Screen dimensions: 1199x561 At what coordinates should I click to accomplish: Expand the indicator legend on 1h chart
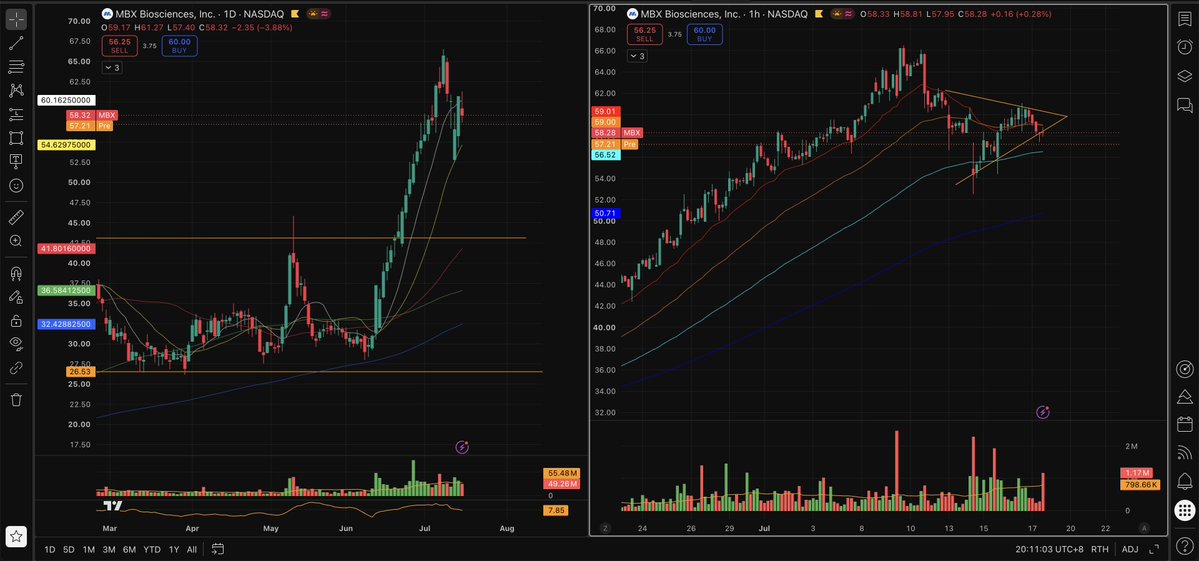[x=637, y=56]
